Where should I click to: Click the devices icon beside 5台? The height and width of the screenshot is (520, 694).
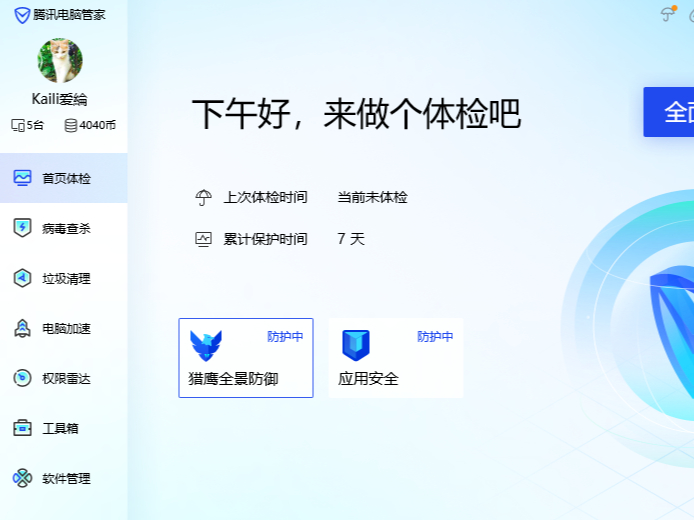[x=18, y=126]
